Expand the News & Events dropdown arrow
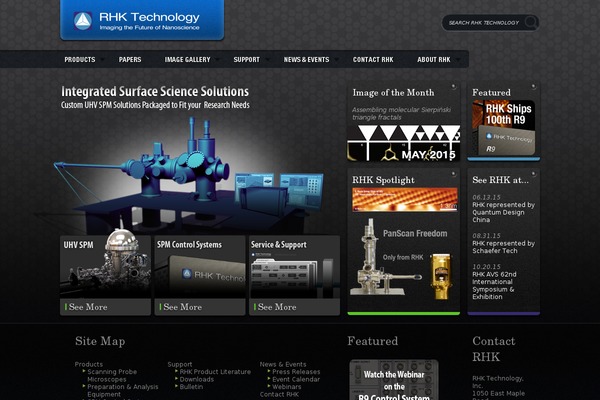600x400 pixels. pyautogui.click(x=336, y=60)
